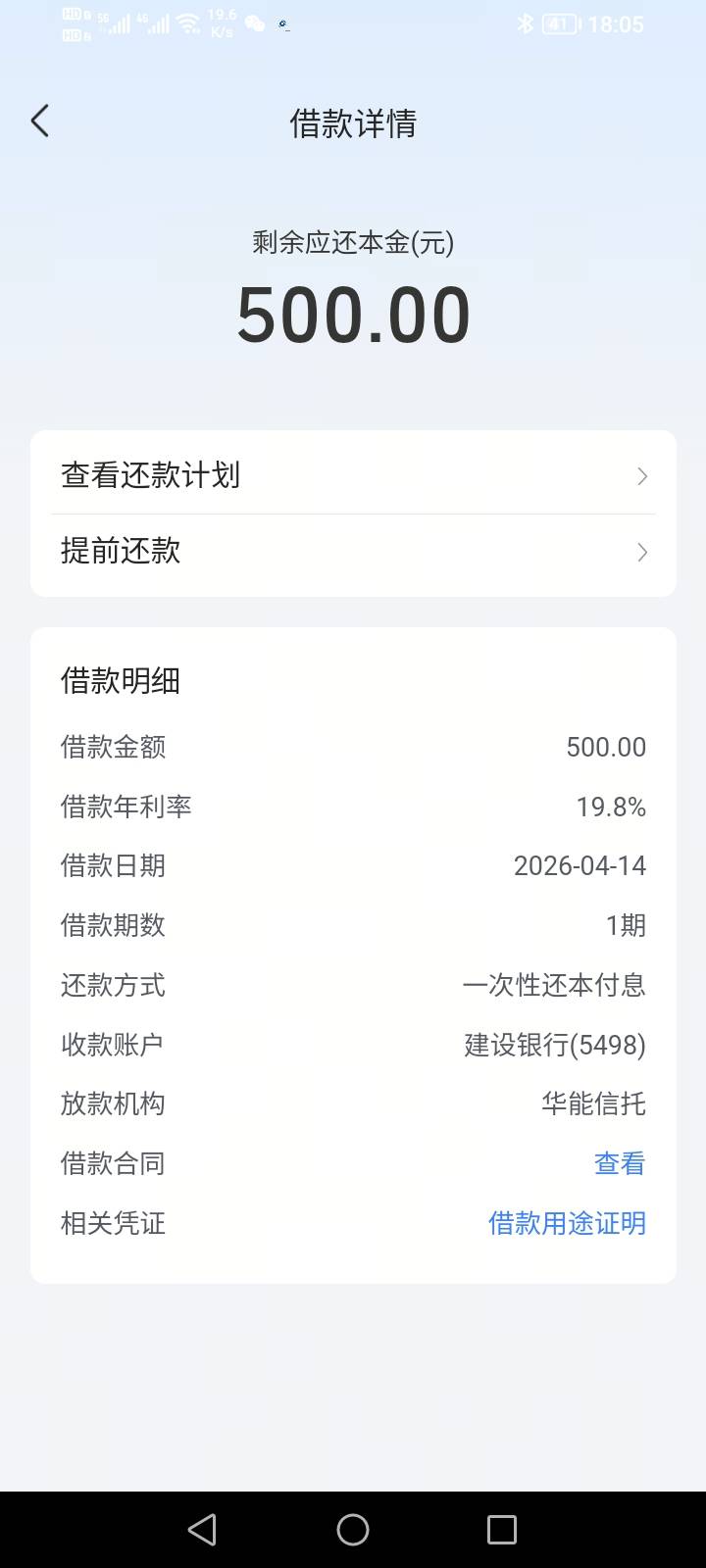Open recent apps with square icon
This screenshot has width=706, height=1568.
pos(501,1530)
